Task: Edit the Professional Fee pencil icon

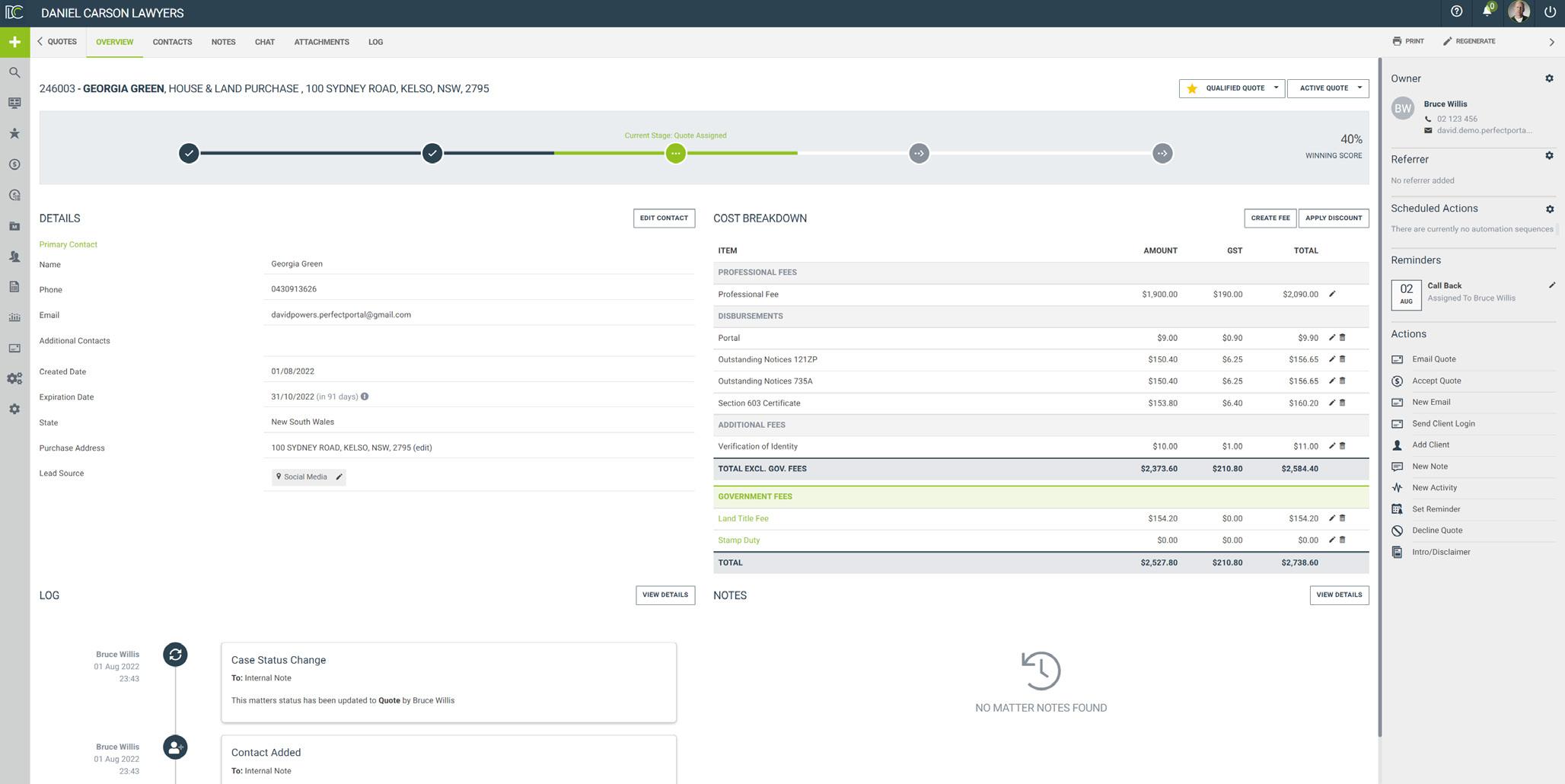Action: (x=1332, y=294)
